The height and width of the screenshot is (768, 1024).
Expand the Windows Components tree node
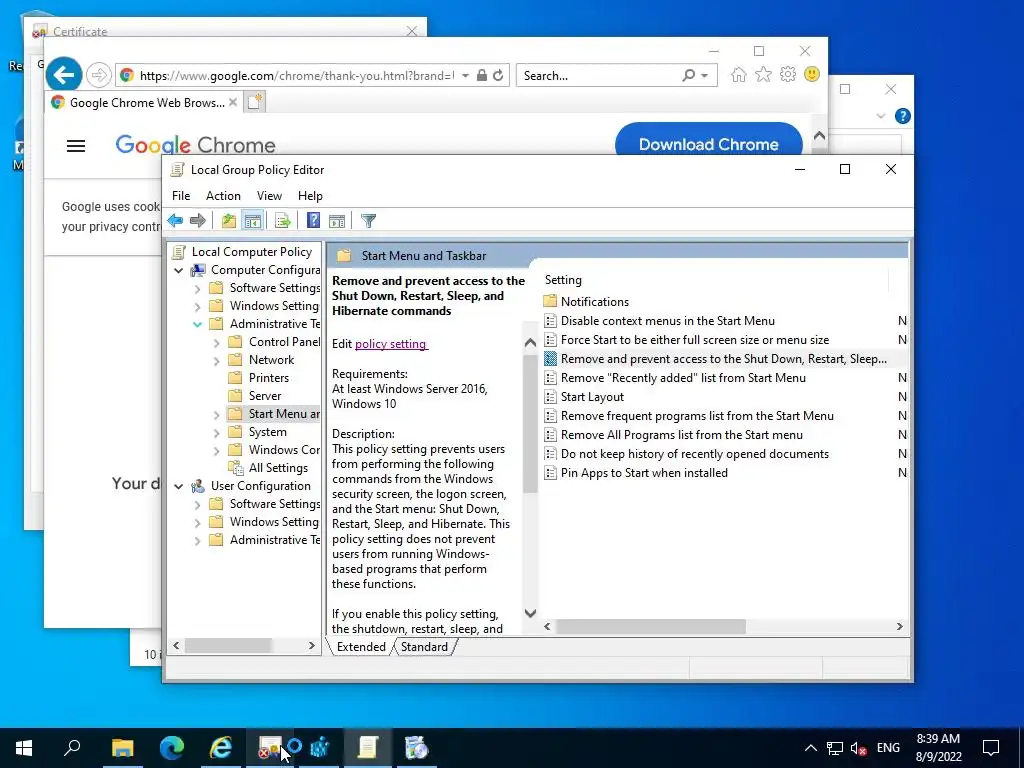[x=216, y=451]
